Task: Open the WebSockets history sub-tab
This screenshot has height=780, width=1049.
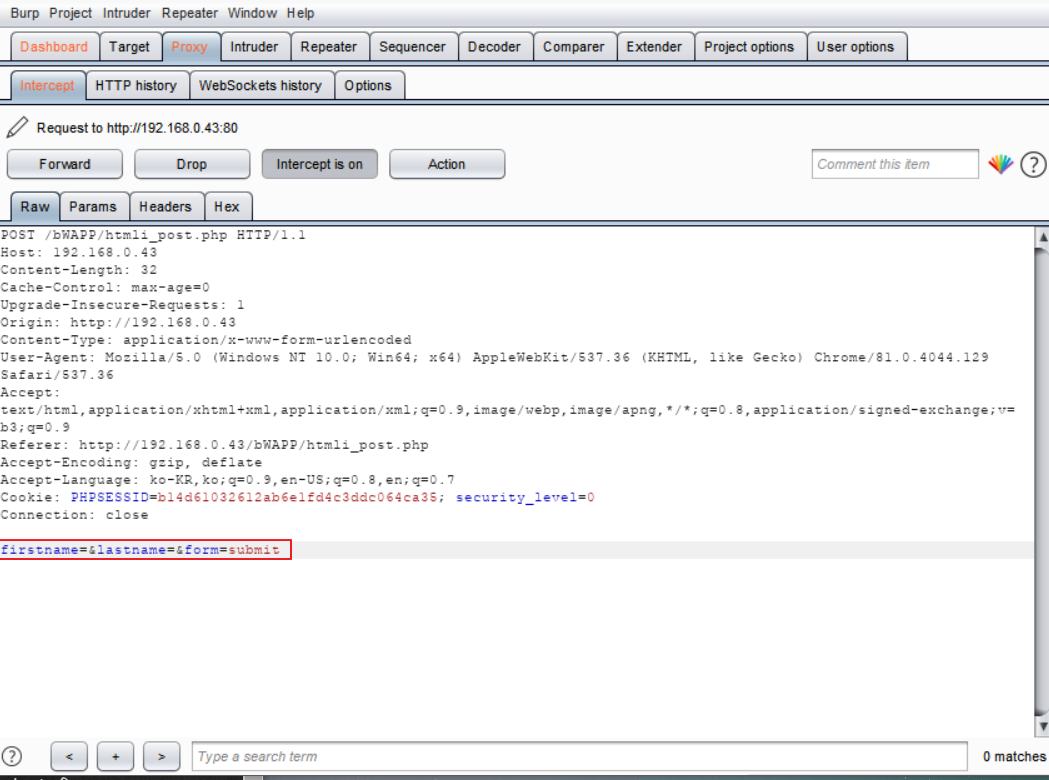Action: point(260,86)
